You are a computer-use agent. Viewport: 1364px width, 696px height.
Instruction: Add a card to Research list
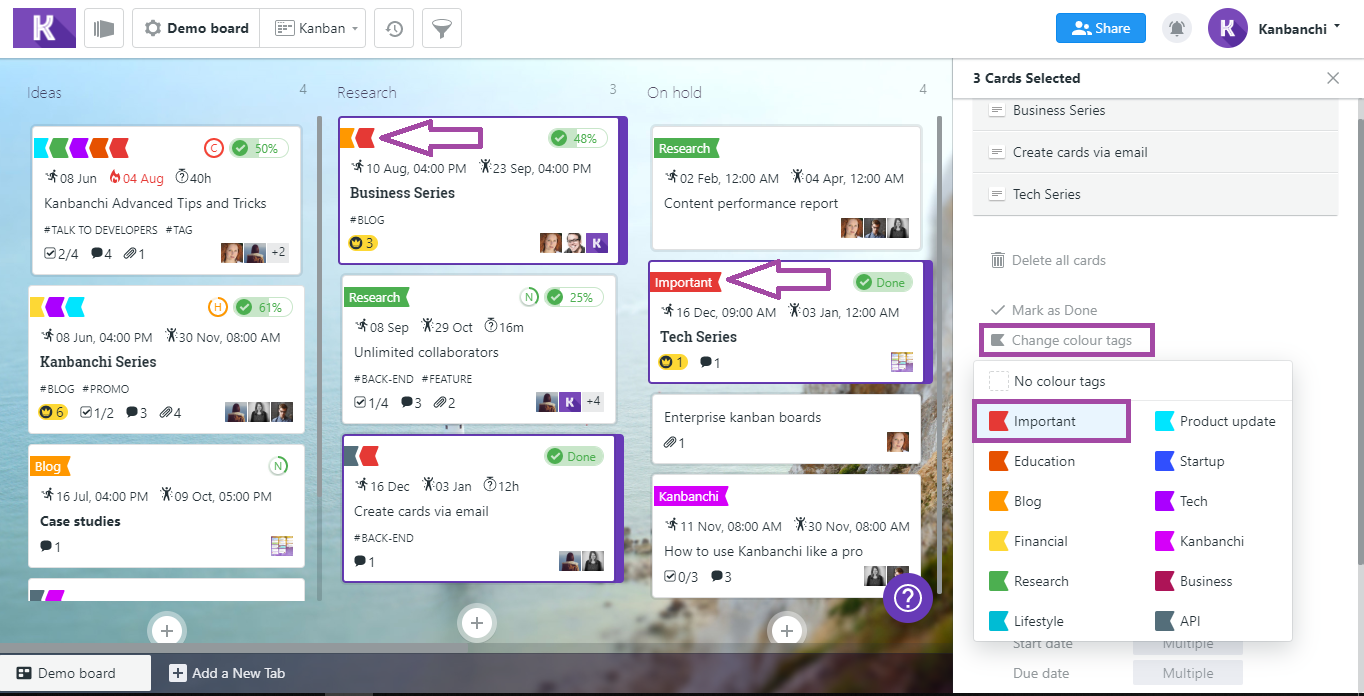(477, 623)
